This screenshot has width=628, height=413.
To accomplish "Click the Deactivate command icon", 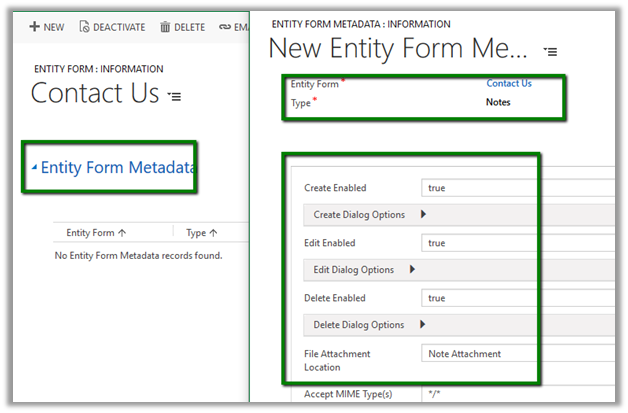I will click(84, 27).
